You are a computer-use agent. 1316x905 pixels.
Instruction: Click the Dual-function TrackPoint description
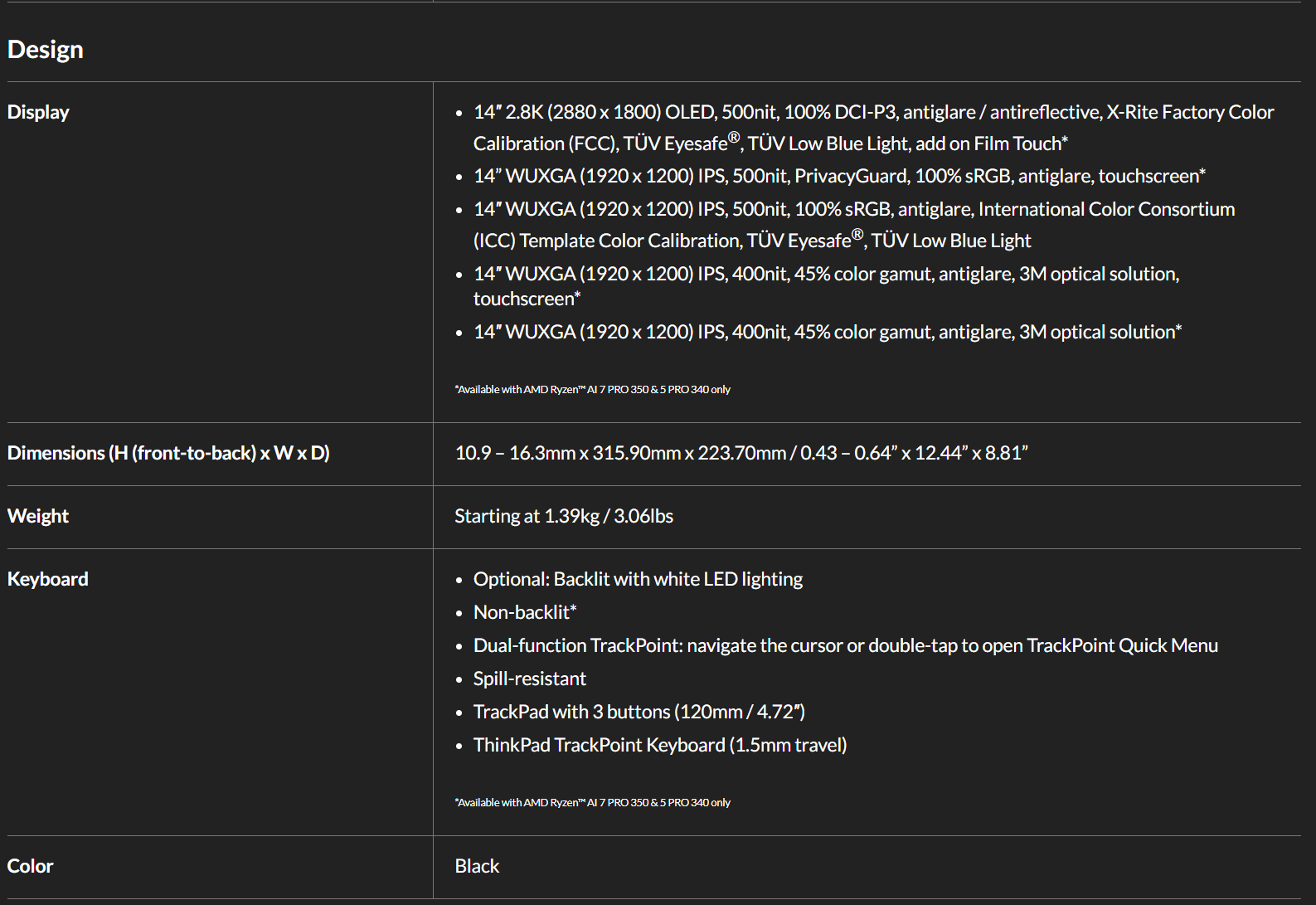845,645
